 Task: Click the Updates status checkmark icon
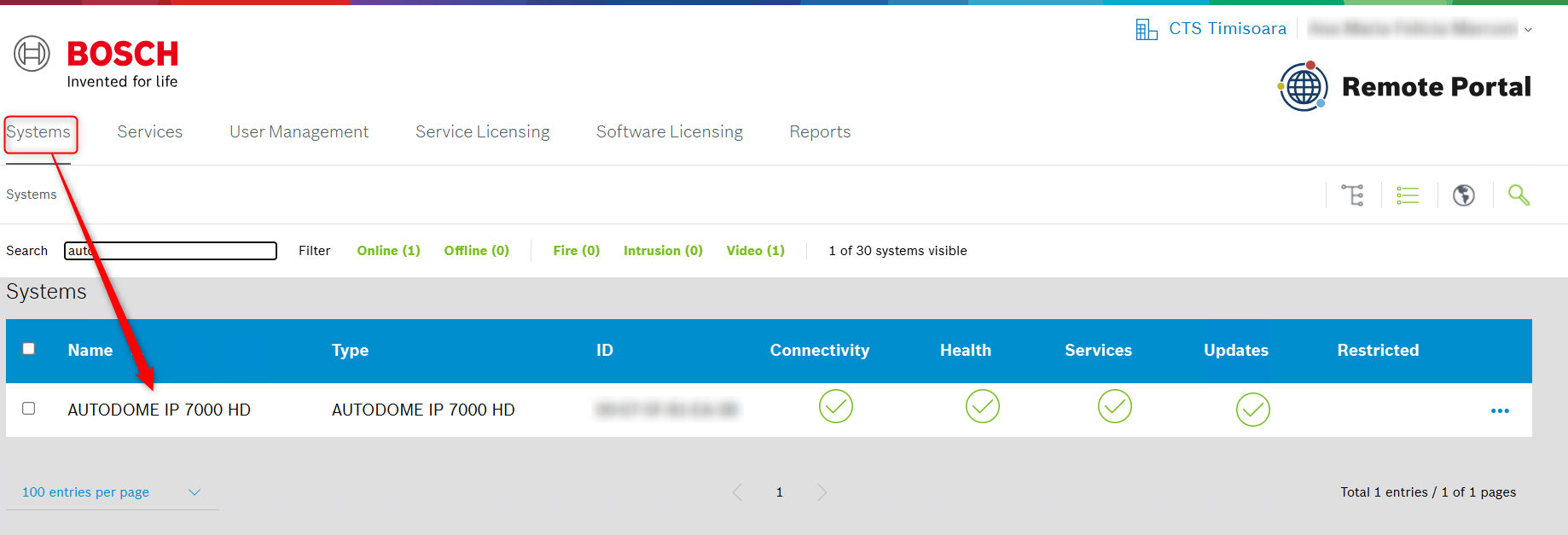click(x=1252, y=410)
